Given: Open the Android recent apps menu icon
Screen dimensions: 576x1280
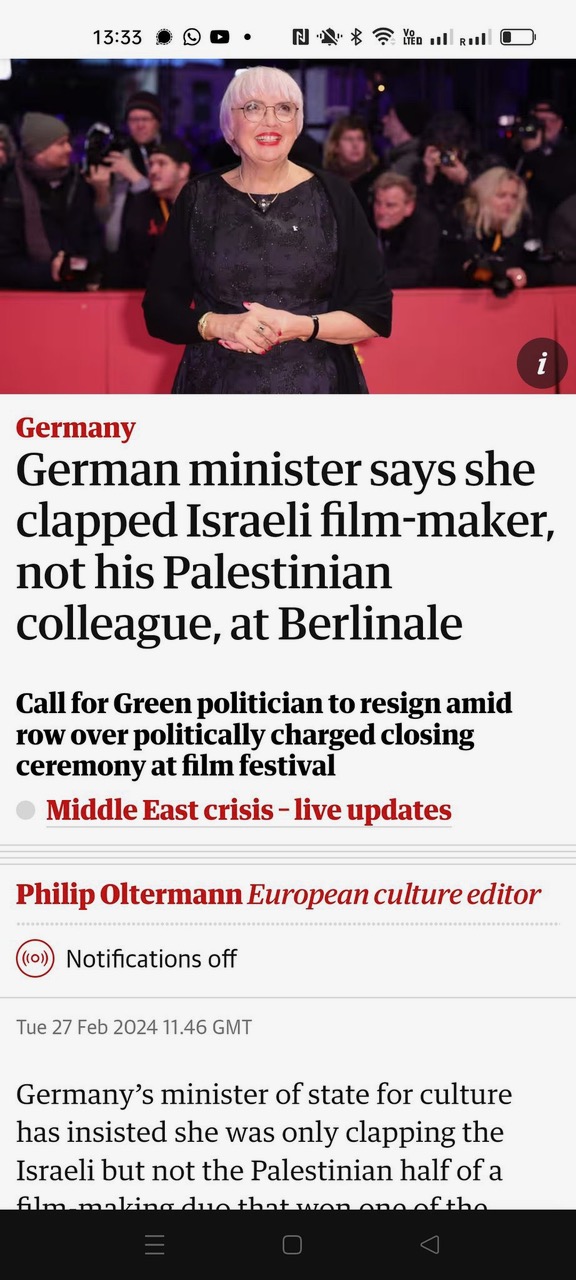Looking at the screenshot, I should [155, 1244].
